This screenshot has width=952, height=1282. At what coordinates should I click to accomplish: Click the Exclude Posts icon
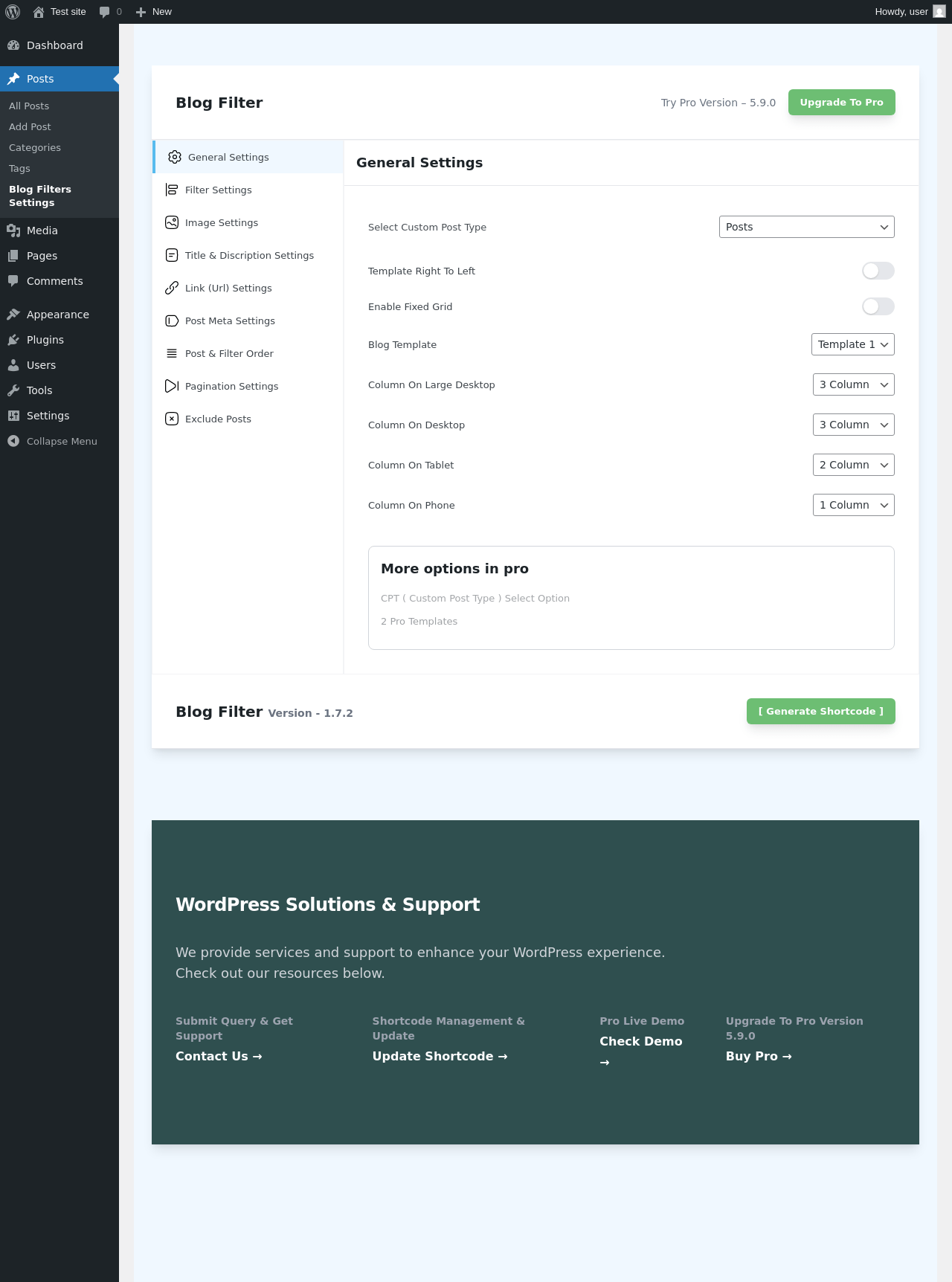(x=172, y=419)
